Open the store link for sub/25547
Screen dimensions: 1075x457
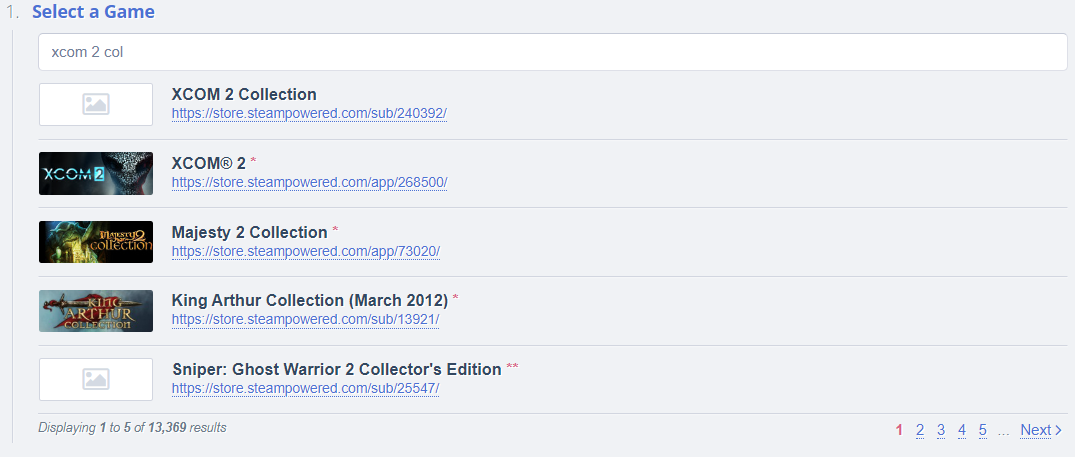305,388
